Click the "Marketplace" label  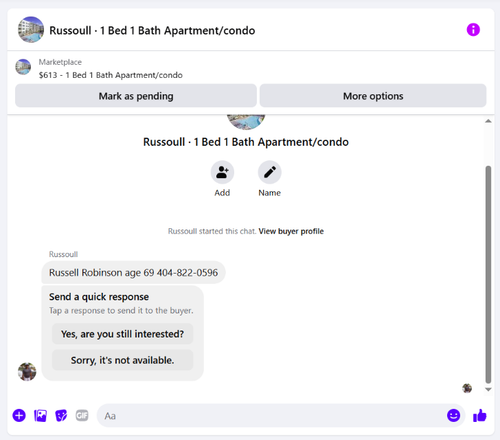(60, 62)
